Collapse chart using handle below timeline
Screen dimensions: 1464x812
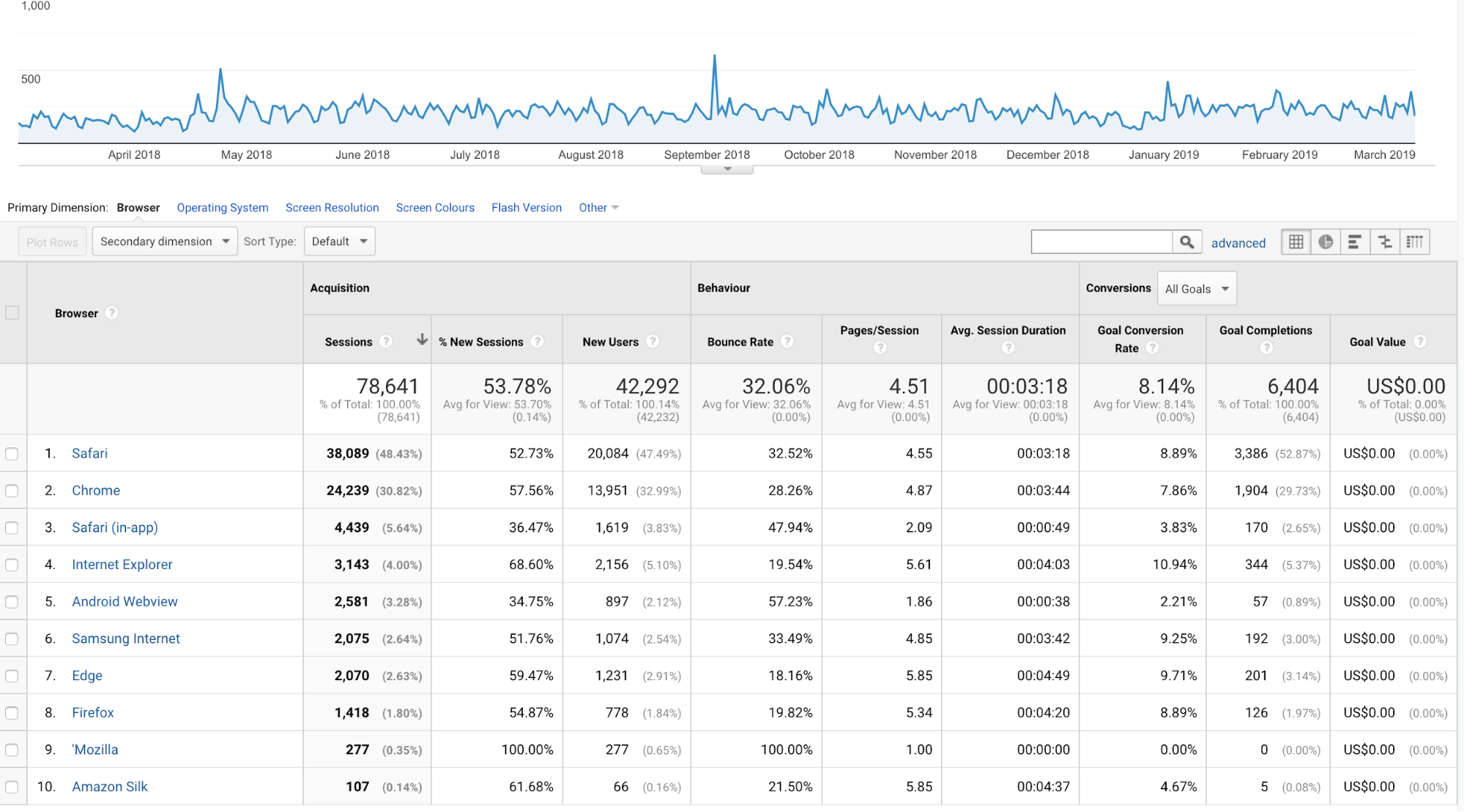point(727,169)
